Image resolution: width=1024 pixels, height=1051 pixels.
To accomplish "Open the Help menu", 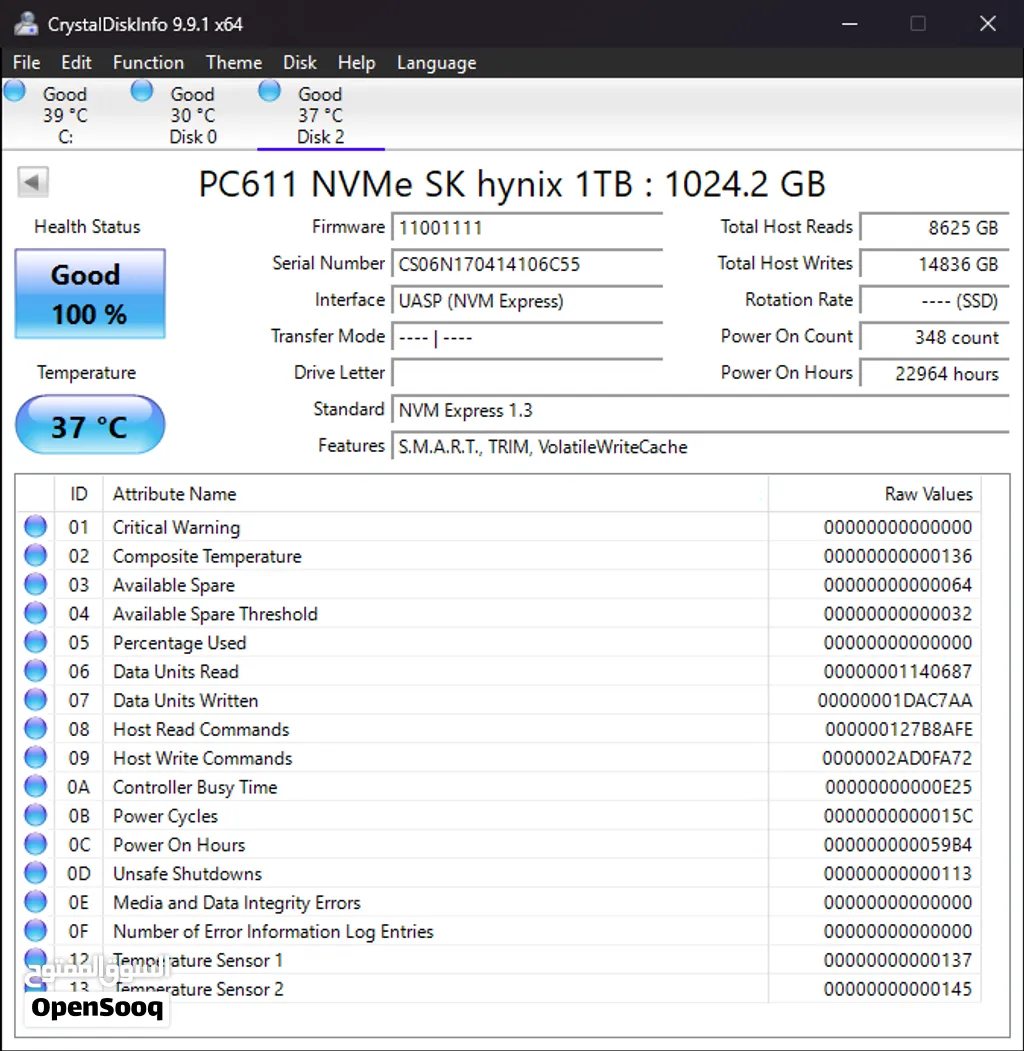I will point(357,62).
